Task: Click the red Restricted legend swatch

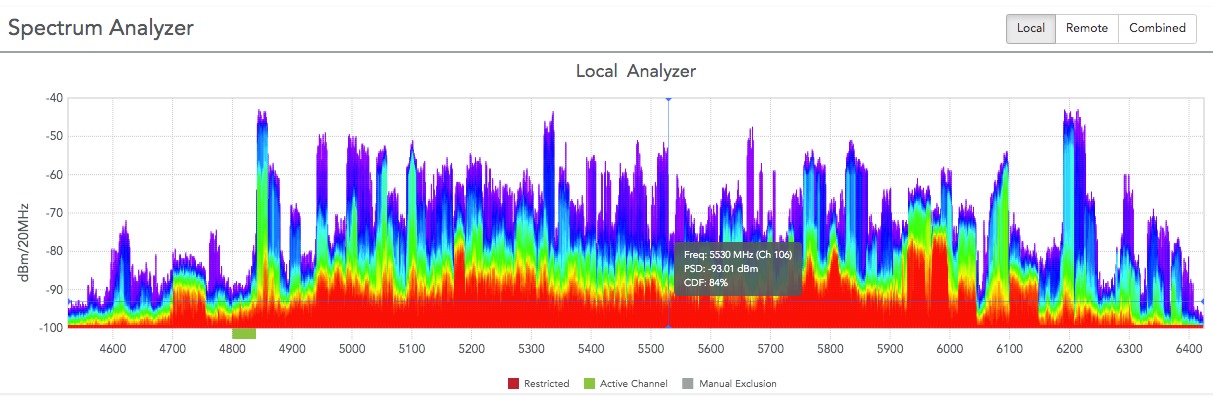Action: point(513,383)
